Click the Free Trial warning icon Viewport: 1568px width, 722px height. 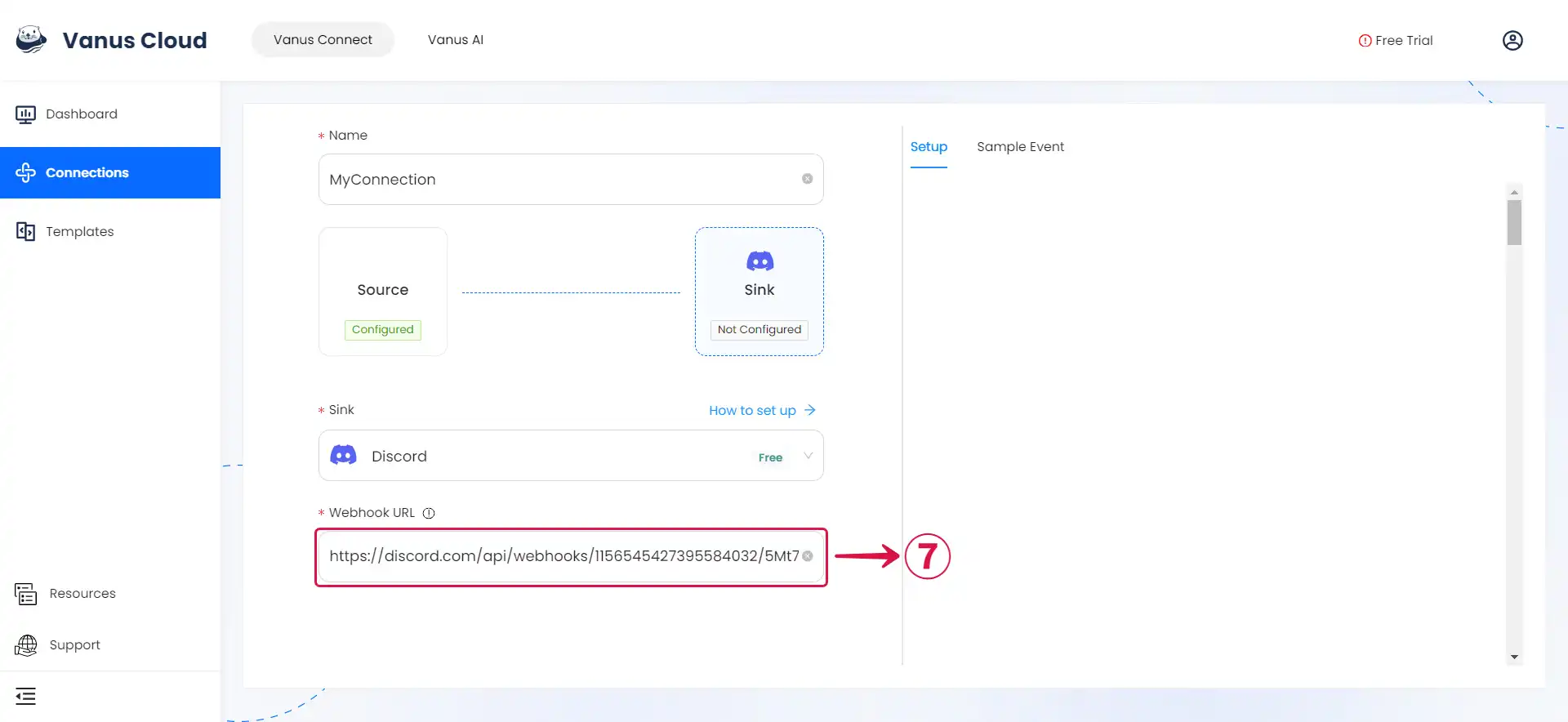pyautogui.click(x=1365, y=41)
